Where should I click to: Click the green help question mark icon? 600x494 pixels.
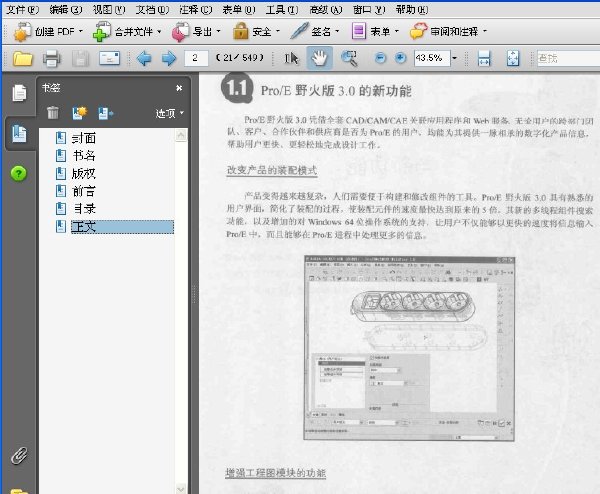click(19, 173)
